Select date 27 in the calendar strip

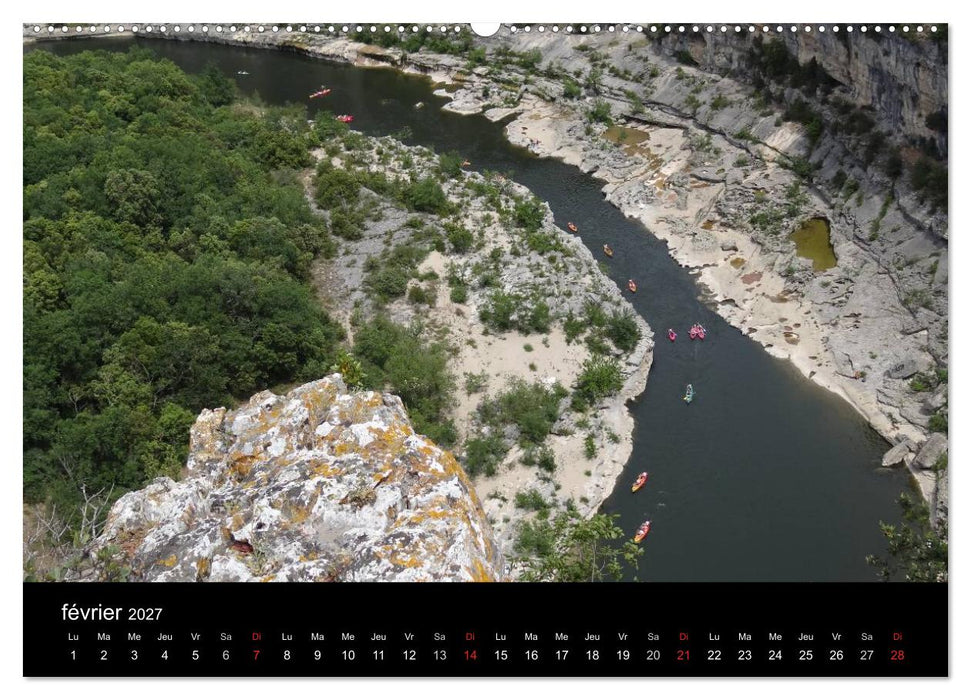click(867, 655)
